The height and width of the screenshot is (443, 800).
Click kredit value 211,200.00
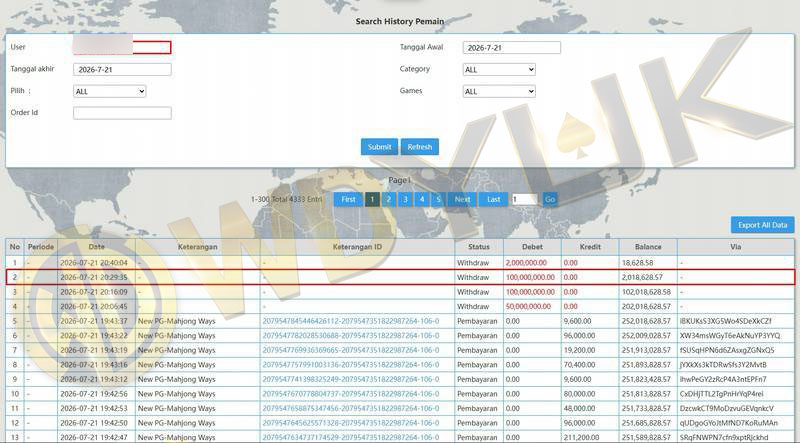[581, 437]
